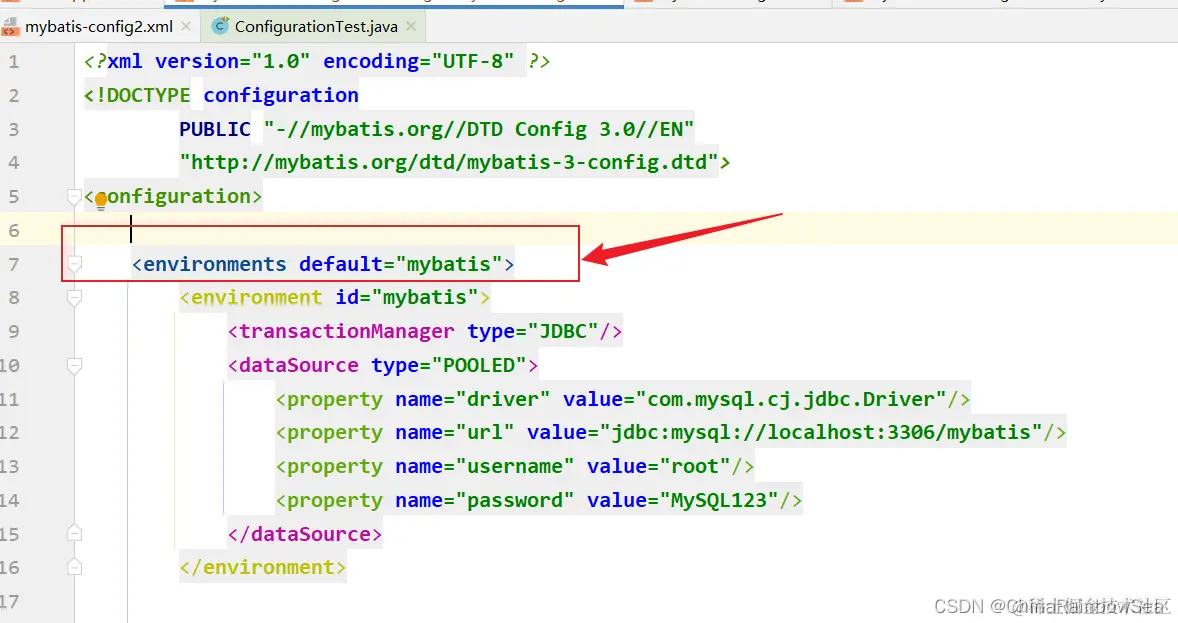The image size is (1178, 623).
Task: Collapse the configuration tag fold marker
Action: 74,197
